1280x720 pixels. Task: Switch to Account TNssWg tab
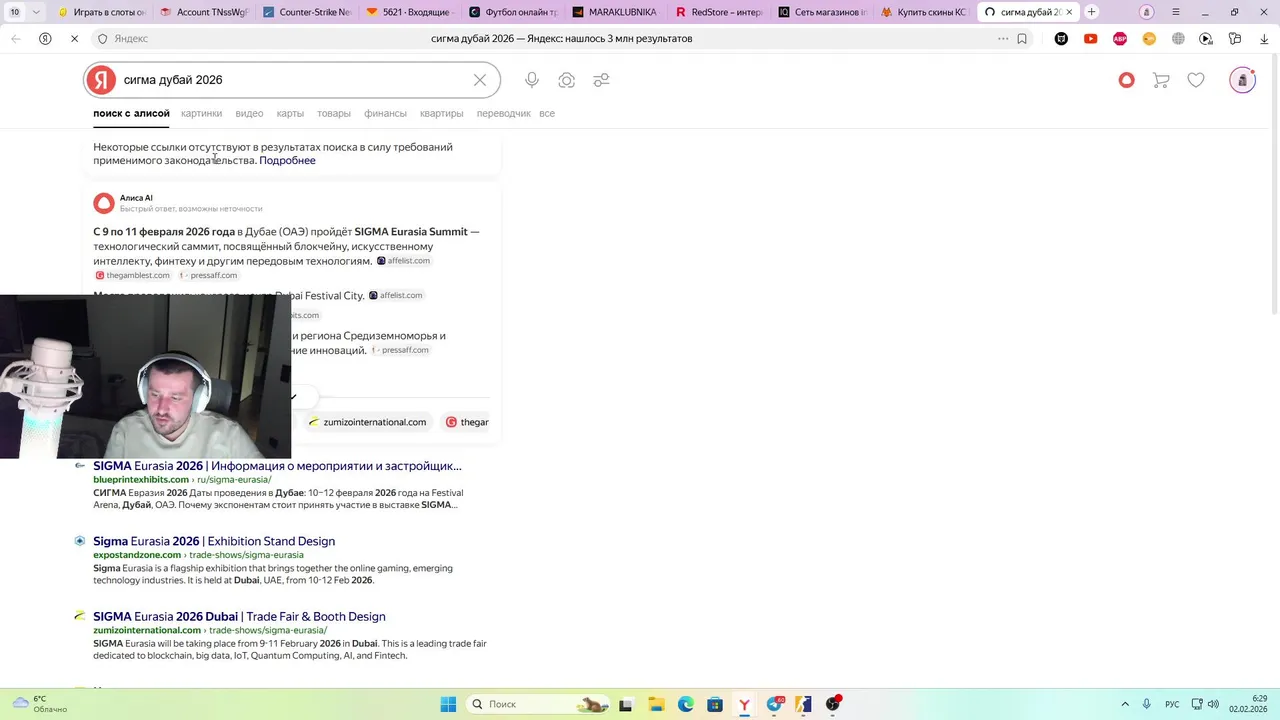[x=204, y=12]
